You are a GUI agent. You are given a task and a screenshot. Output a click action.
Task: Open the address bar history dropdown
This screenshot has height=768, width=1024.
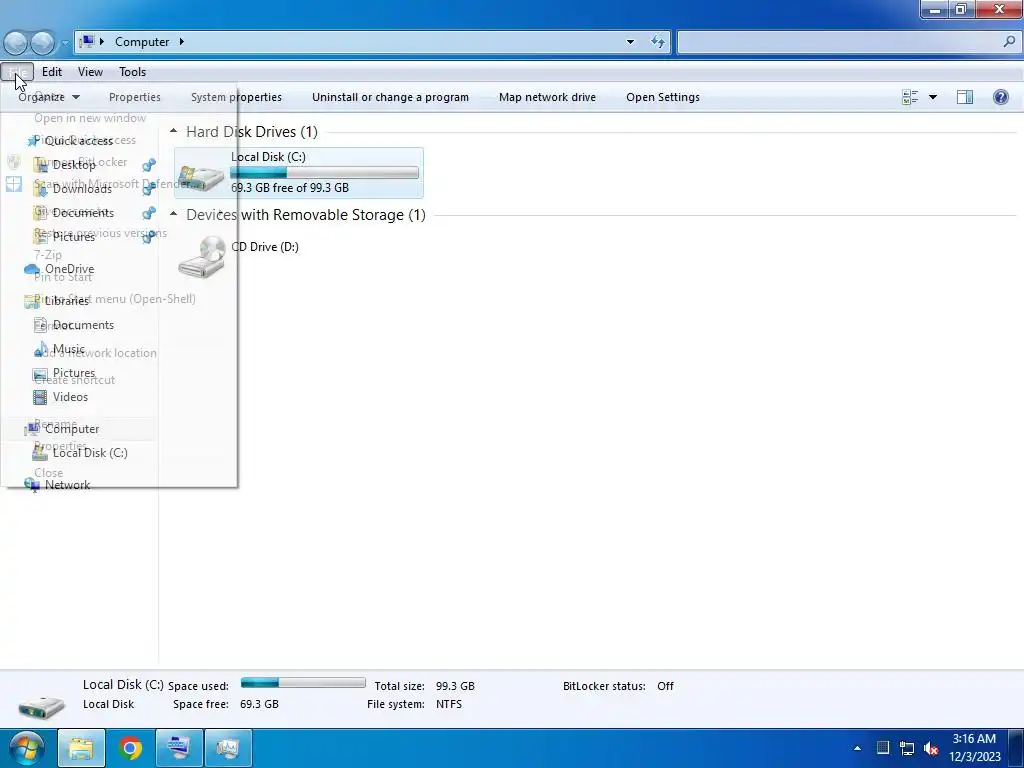click(x=630, y=42)
